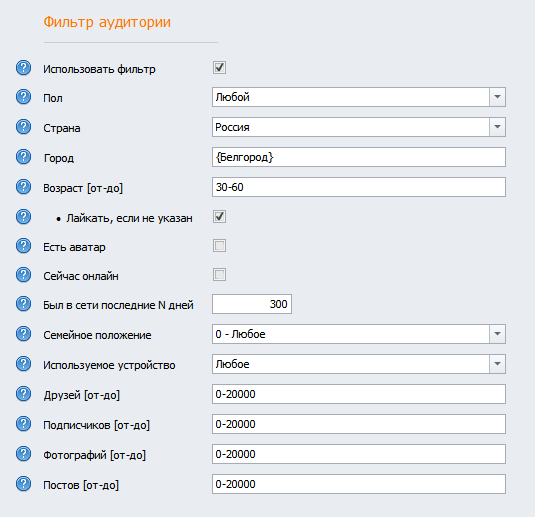Click the last N days field showing 300
535x517 pixels.
click(252, 304)
